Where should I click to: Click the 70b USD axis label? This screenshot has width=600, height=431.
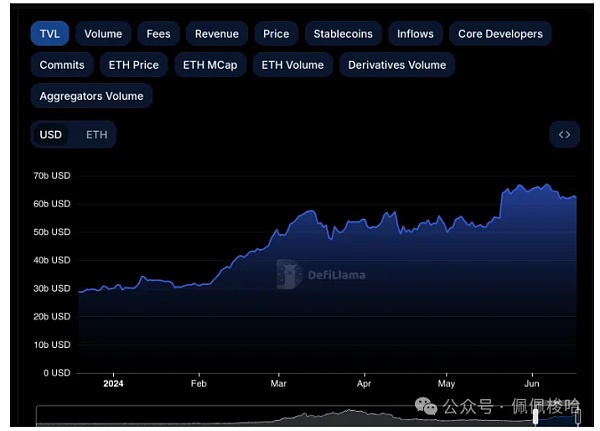(52, 176)
